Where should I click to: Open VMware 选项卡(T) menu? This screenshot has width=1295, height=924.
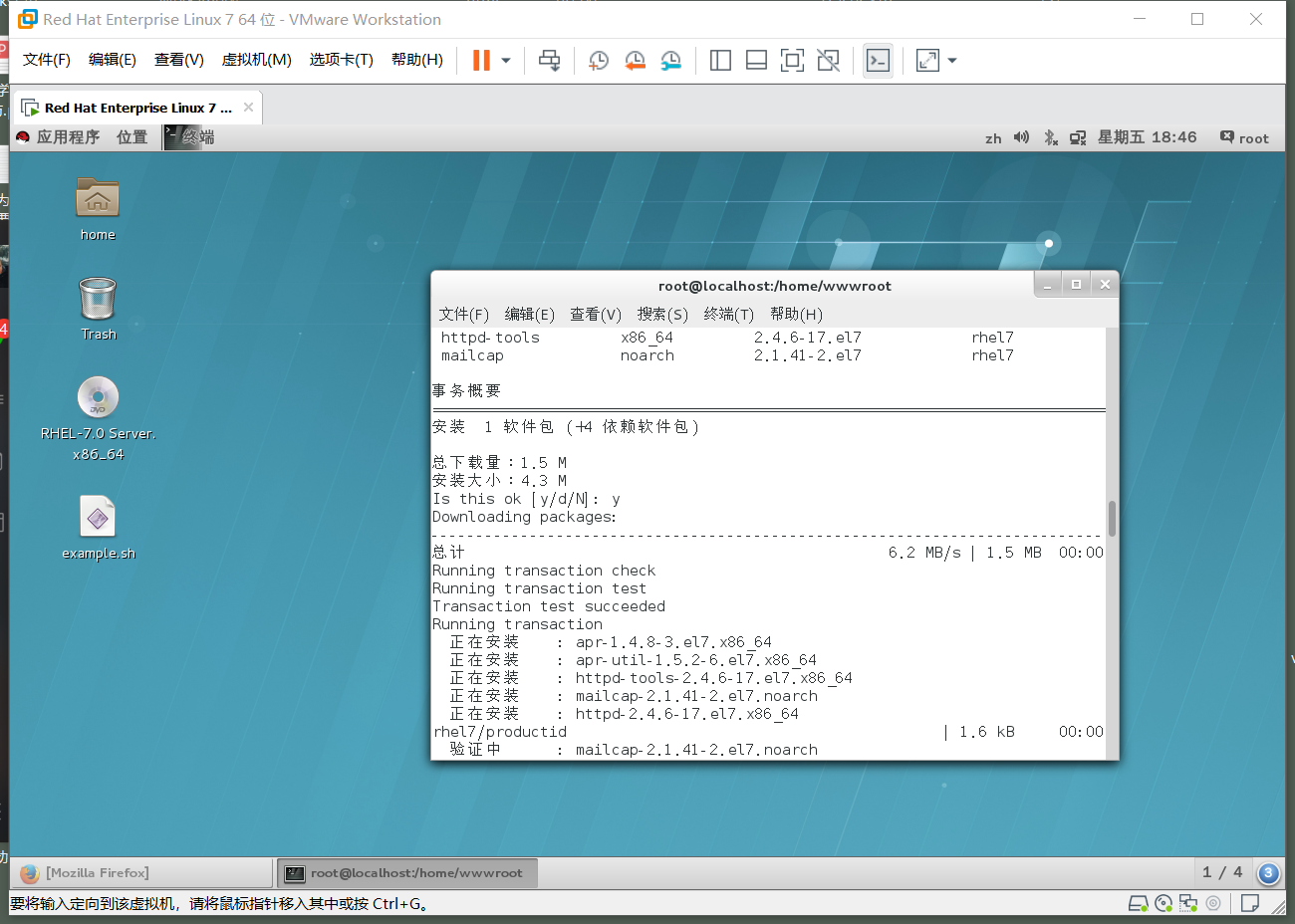(341, 60)
